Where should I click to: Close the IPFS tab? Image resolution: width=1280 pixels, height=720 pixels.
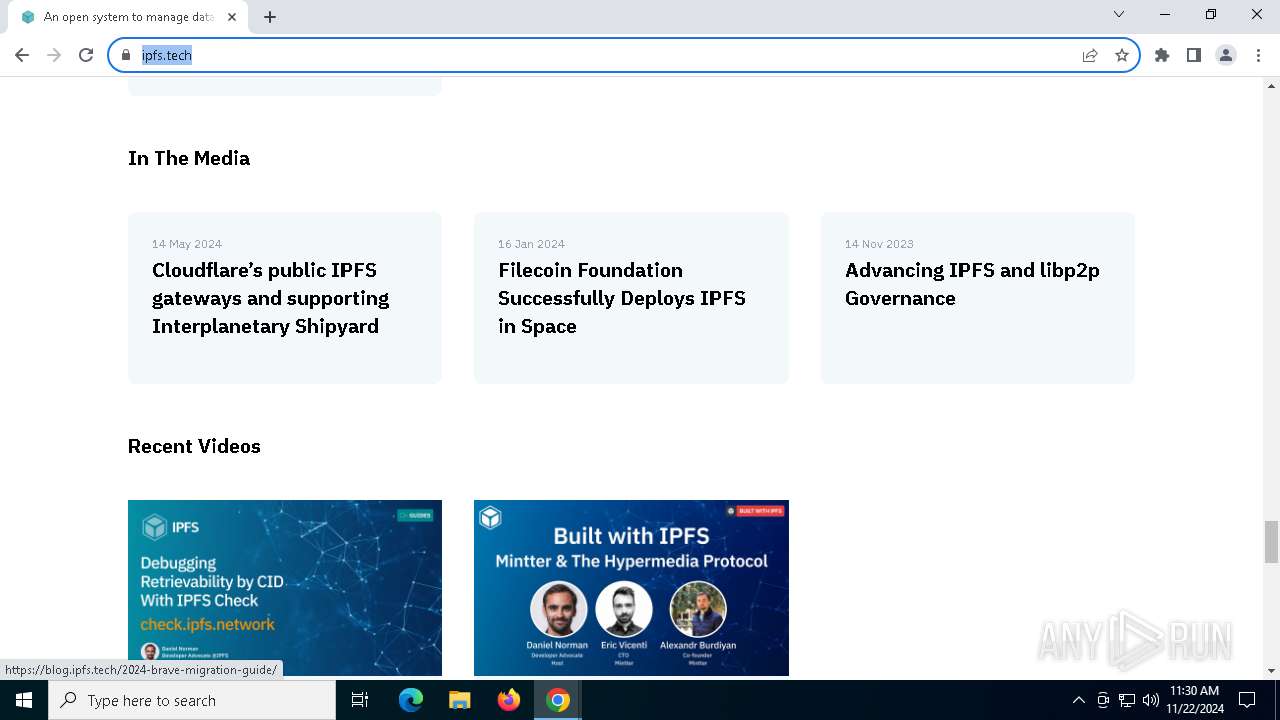click(x=232, y=17)
